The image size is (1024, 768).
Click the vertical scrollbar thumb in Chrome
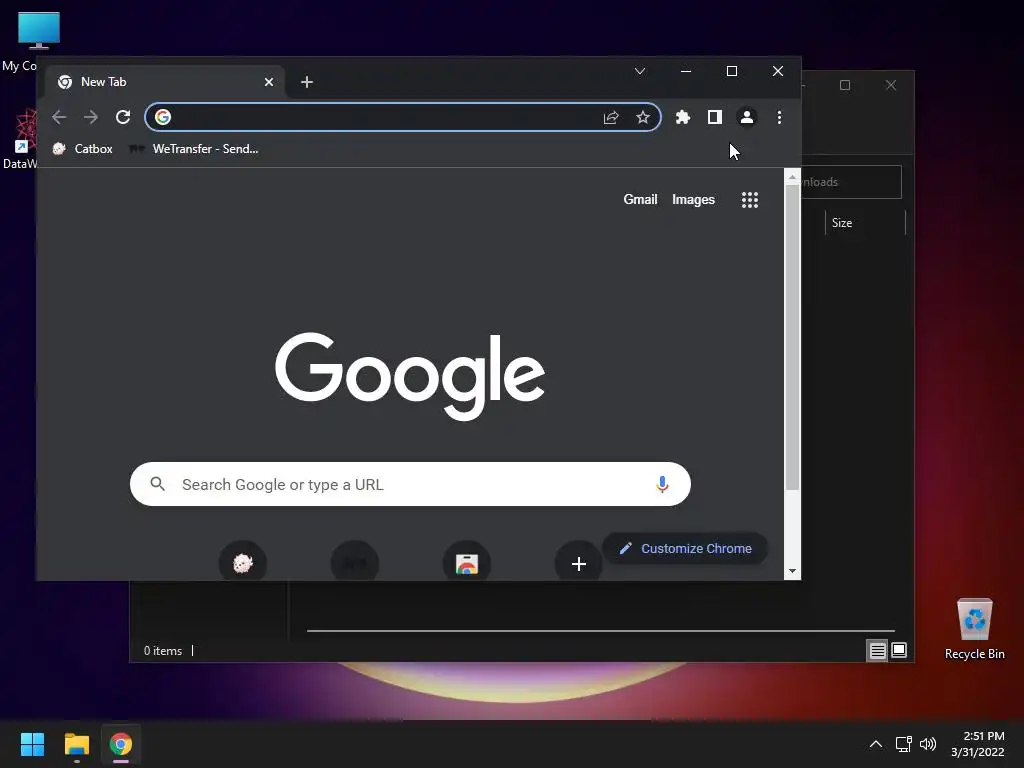[x=792, y=337]
